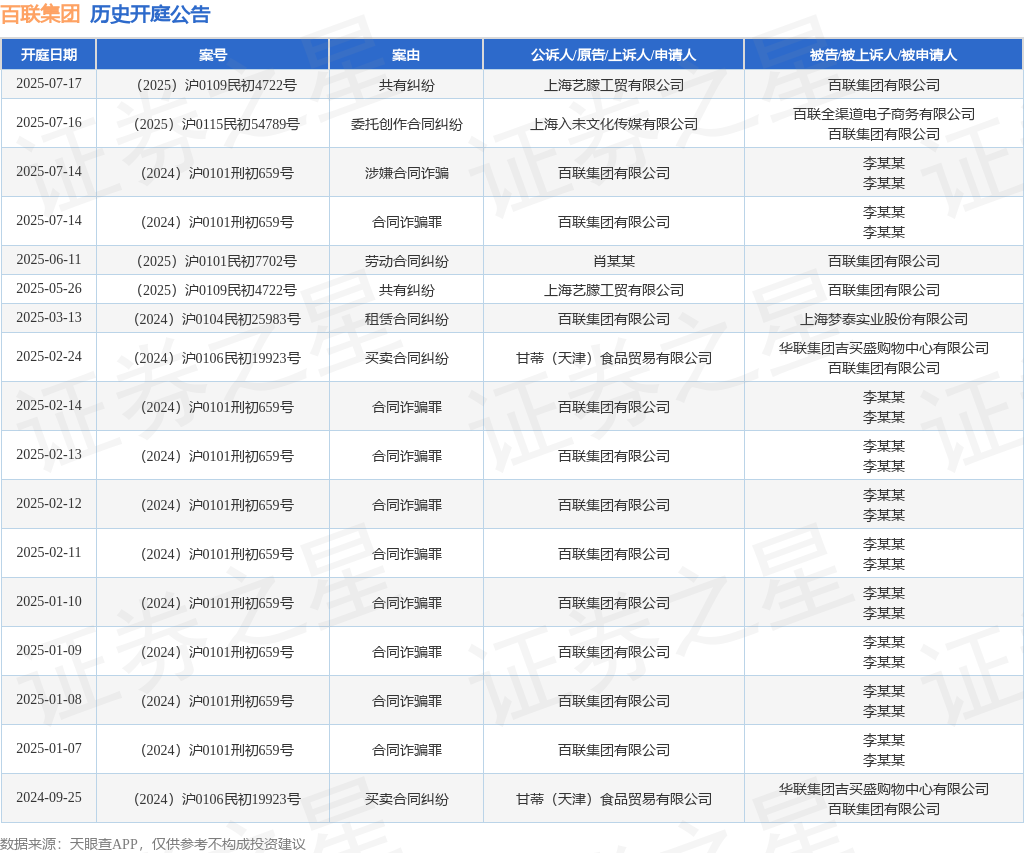Click the date 2025-02-14
This screenshot has width=1024, height=853.
point(49,406)
